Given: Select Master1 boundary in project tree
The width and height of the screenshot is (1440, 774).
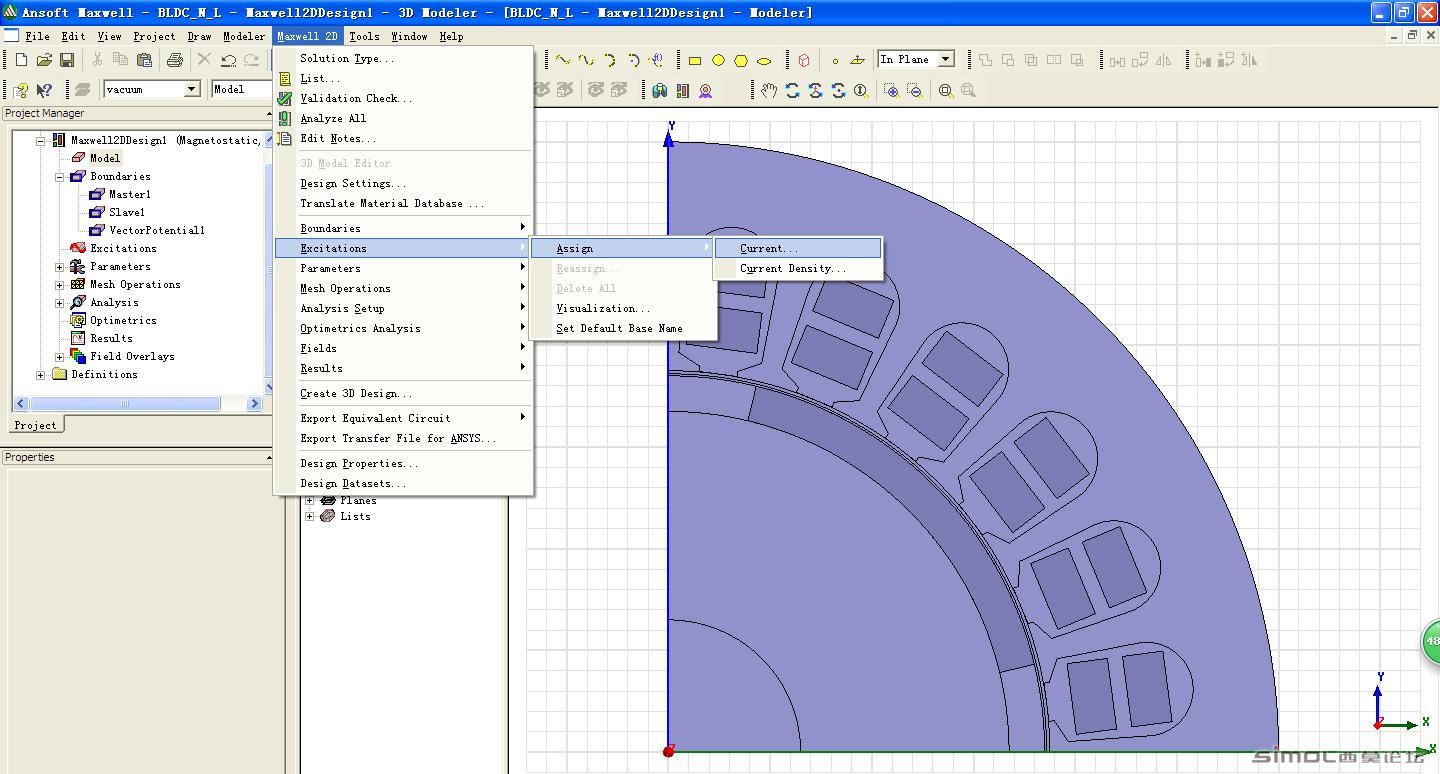Looking at the screenshot, I should pos(130,194).
